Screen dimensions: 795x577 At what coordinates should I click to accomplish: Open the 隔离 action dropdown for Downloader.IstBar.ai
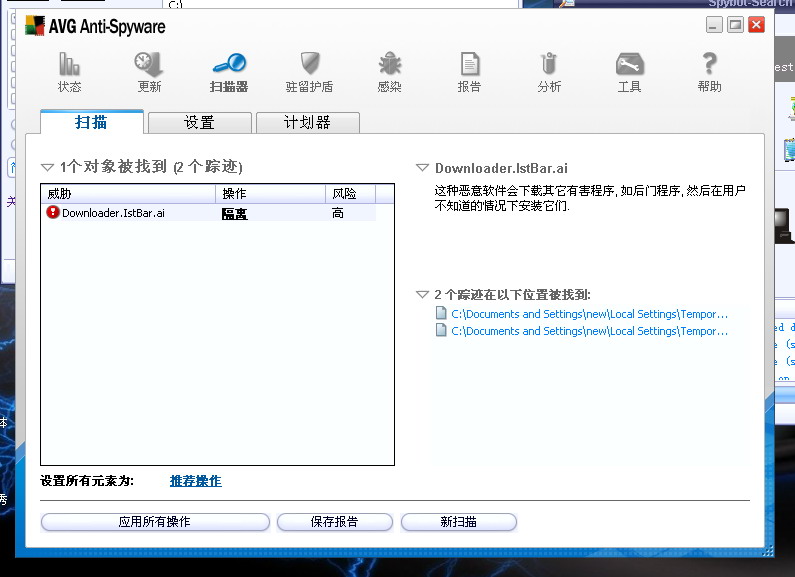coord(234,214)
